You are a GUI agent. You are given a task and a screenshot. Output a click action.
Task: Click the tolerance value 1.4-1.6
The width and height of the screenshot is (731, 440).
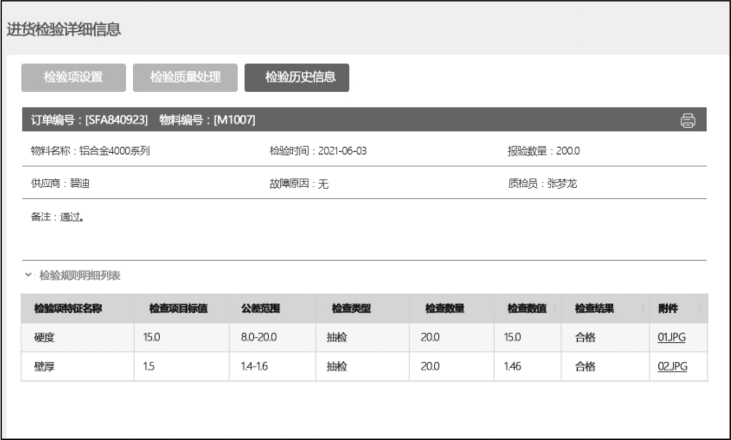tap(254, 366)
